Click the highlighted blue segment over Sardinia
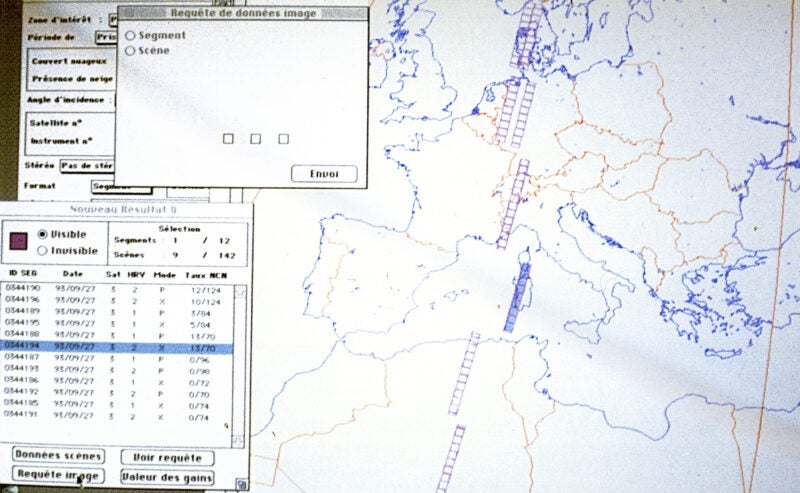Screen dimensions: 800x493 pyautogui.click(x=517, y=298)
